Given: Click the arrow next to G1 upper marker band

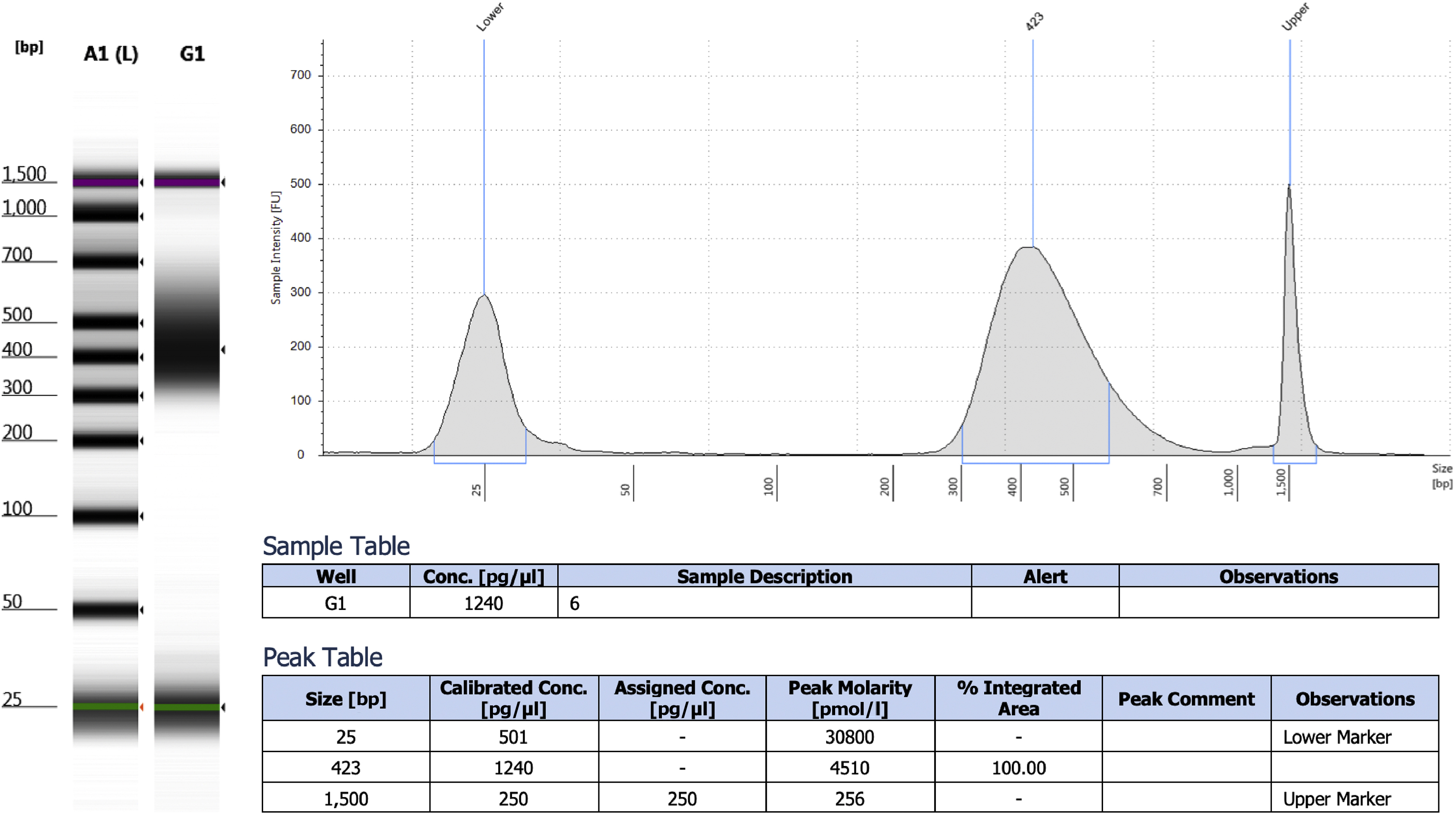Looking at the screenshot, I should click(223, 182).
